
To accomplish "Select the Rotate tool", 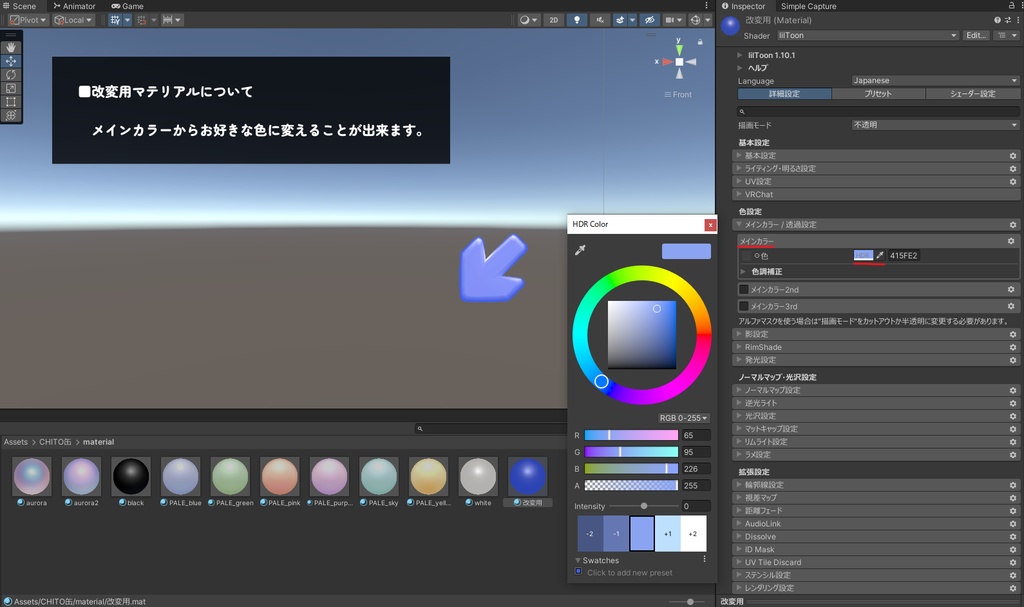I will point(11,75).
